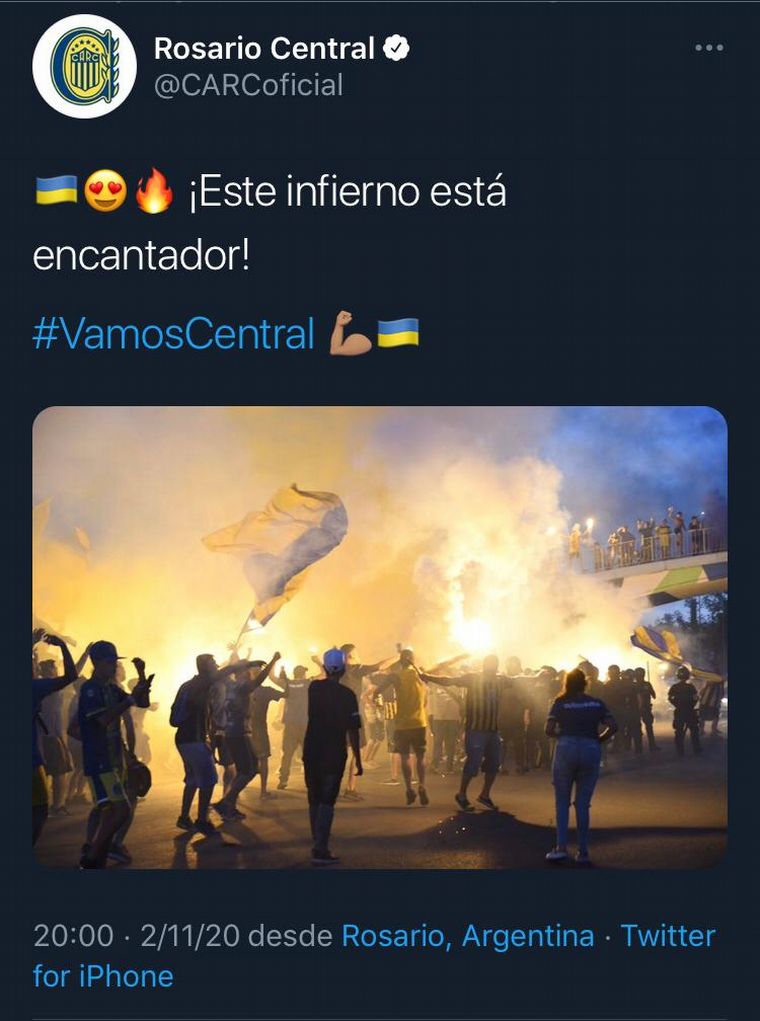Click the flag emoji after the biceps
Viewport: 760px width, 1021px height.
398,333
